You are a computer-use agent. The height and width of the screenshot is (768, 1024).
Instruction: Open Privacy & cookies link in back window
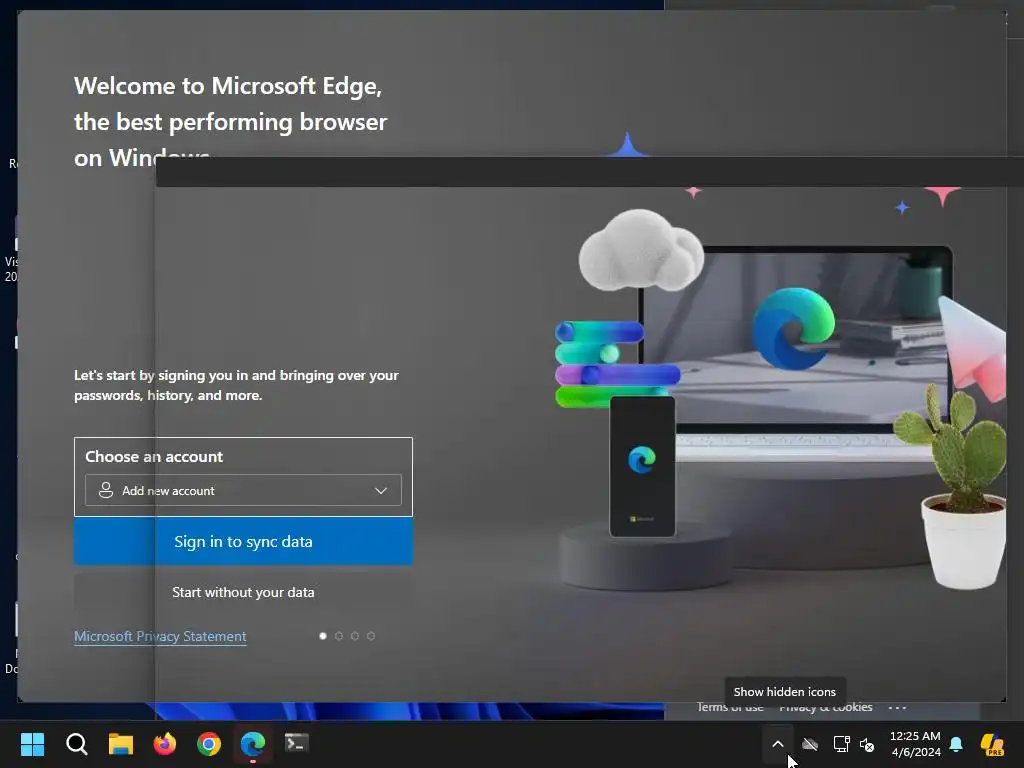pyautogui.click(x=825, y=708)
